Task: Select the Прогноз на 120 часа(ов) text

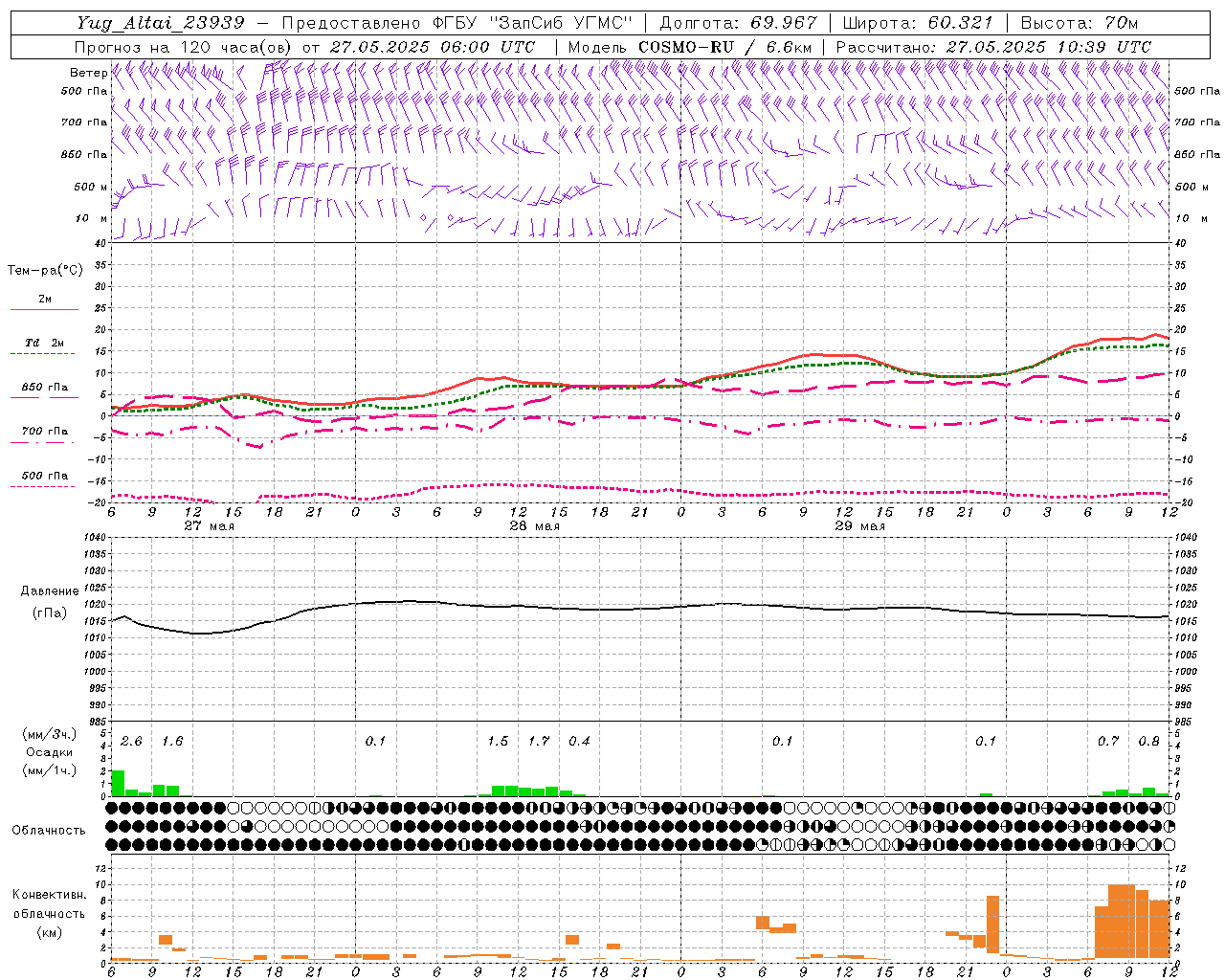Action: 184,47
